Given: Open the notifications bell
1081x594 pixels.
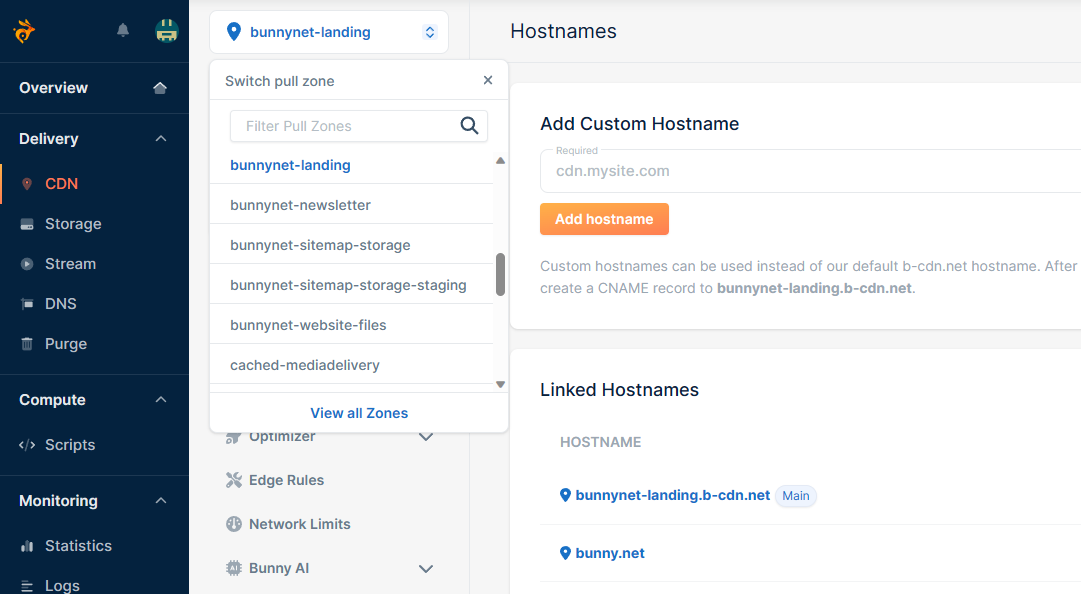Looking at the screenshot, I should [123, 30].
